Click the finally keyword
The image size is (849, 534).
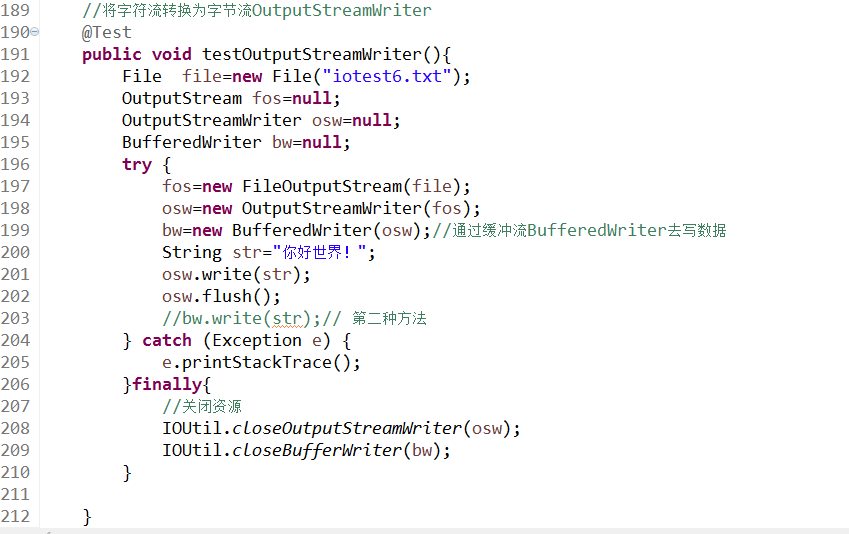coord(167,385)
